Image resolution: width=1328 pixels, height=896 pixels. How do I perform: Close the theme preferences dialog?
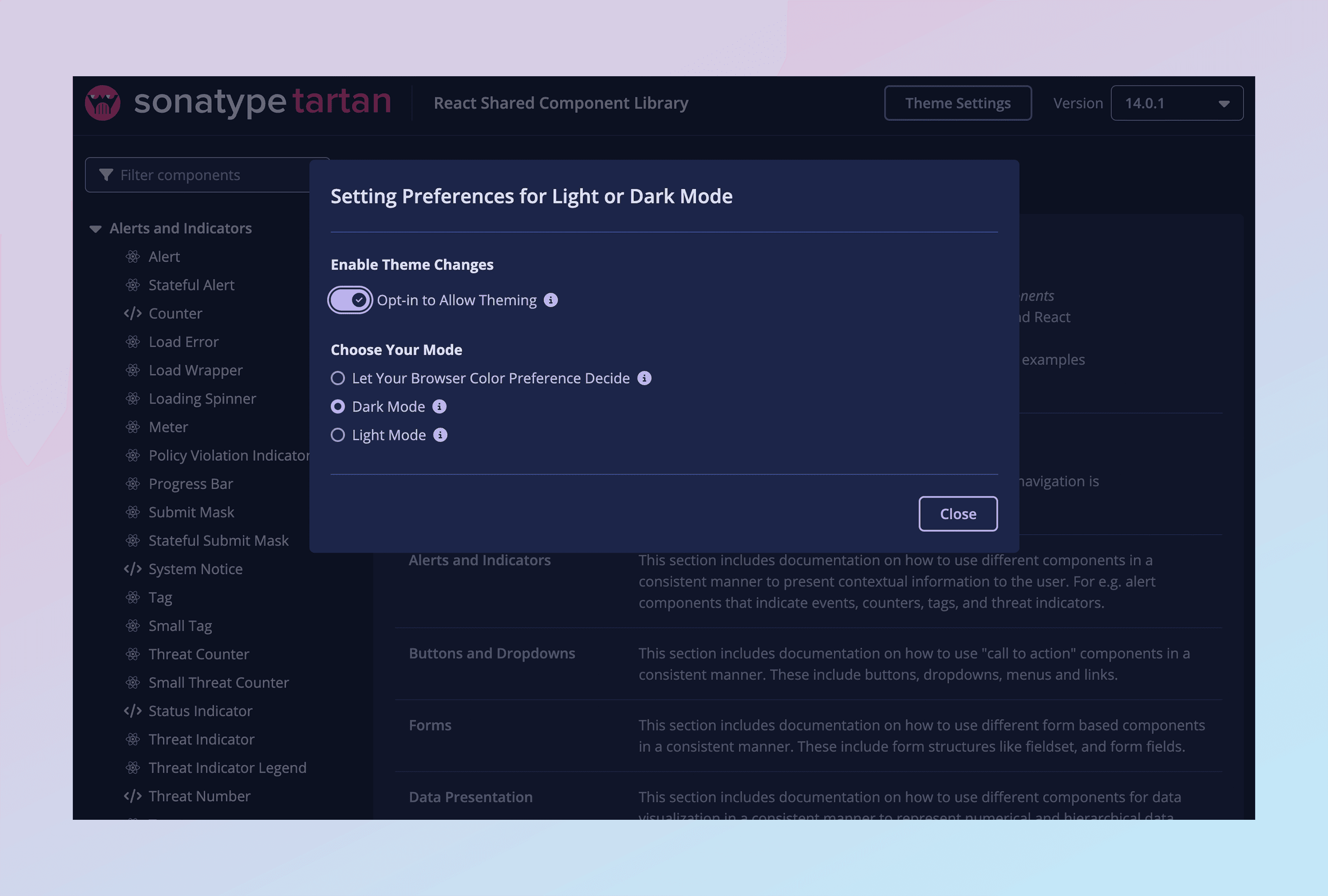point(958,514)
